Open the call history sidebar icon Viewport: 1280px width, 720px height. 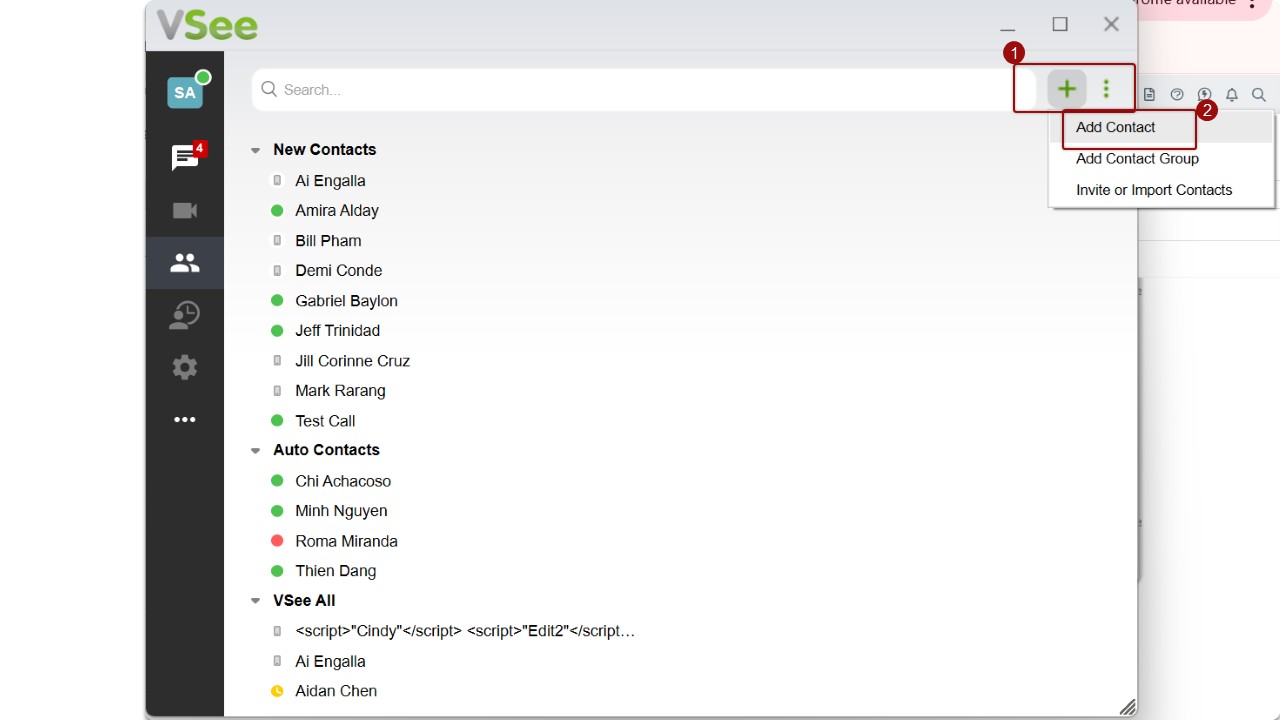click(x=185, y=315)
